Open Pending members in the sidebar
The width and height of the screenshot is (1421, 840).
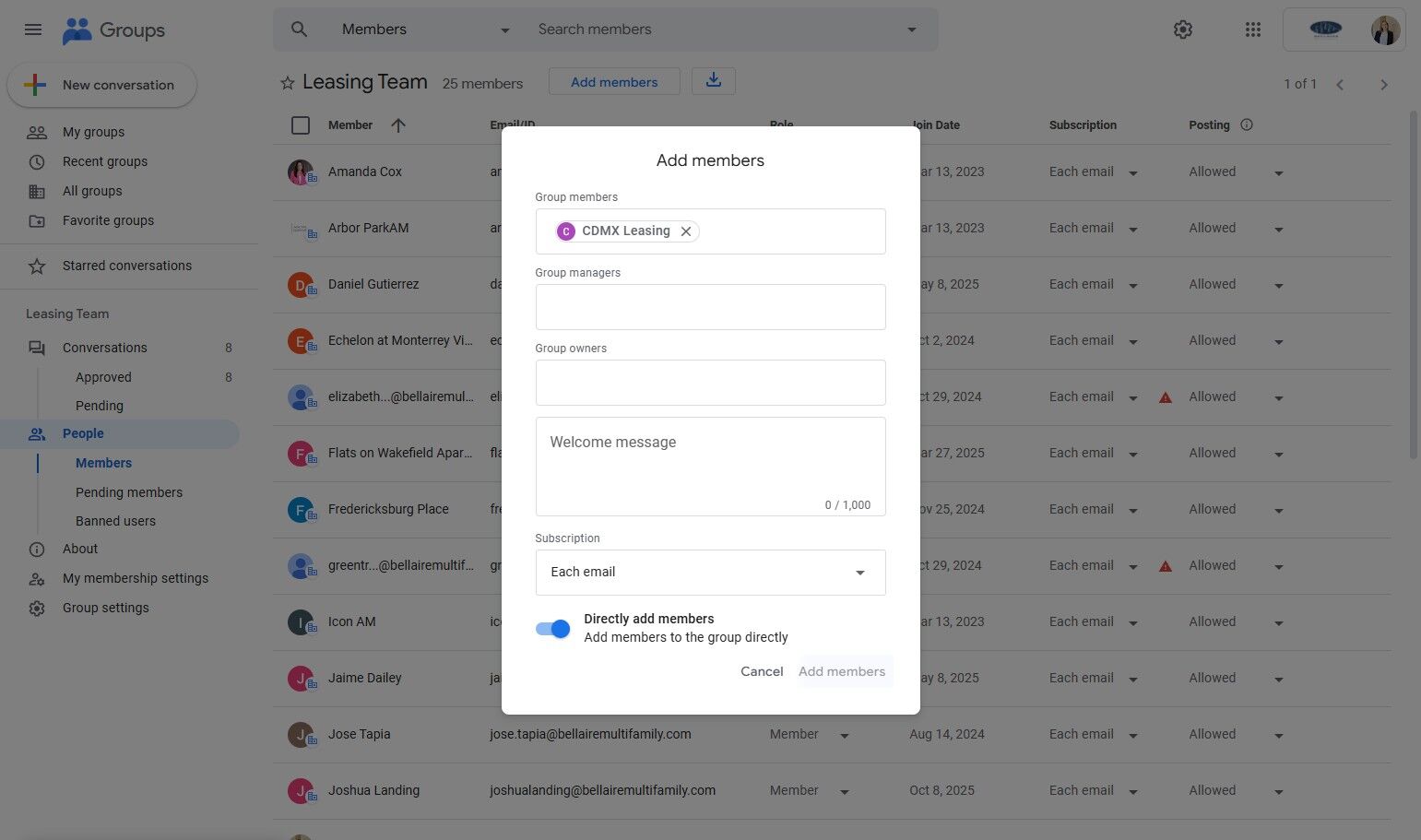tap(129, 492)
